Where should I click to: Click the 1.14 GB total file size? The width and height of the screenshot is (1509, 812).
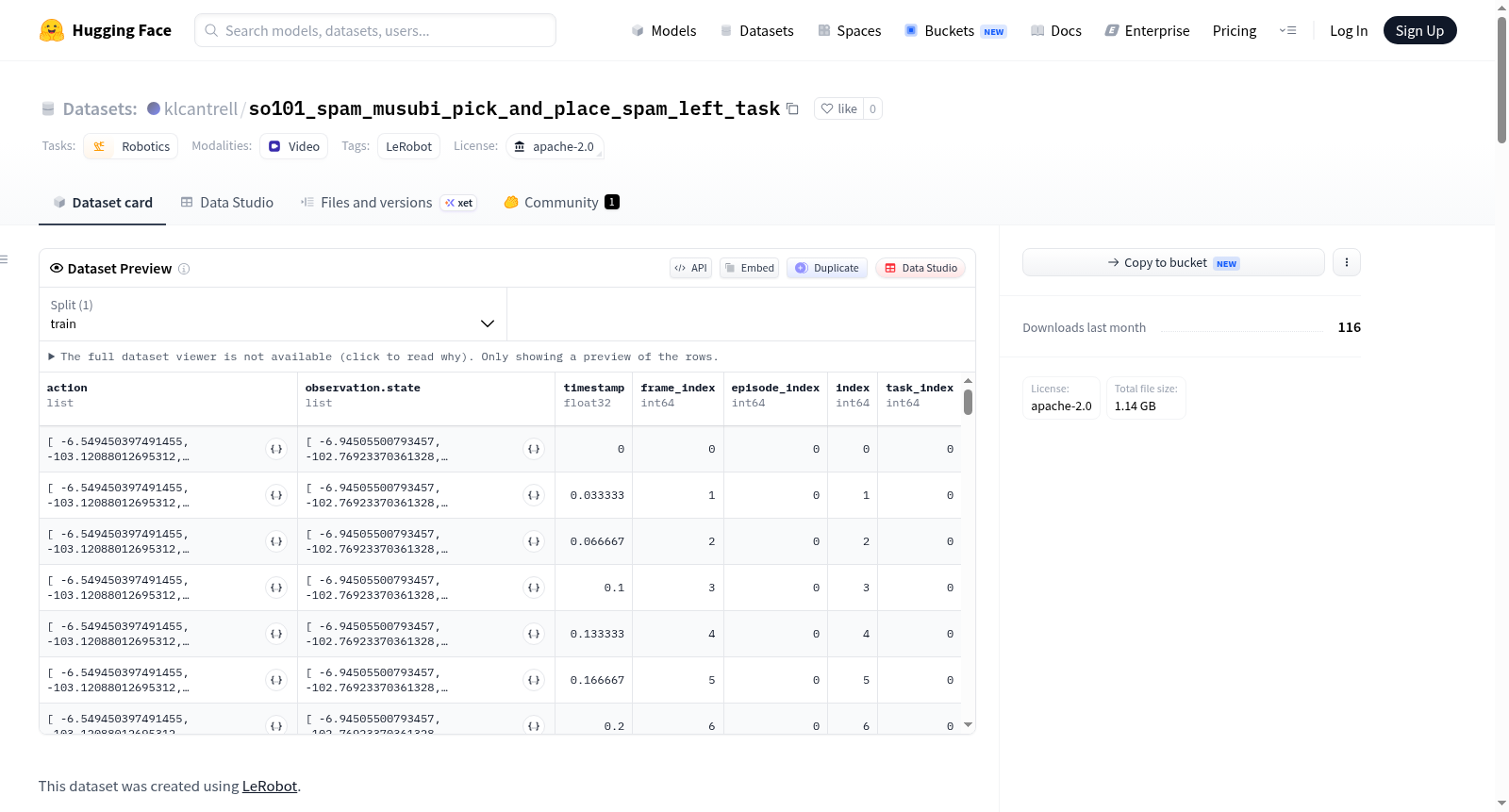(x=1135, y=406)
